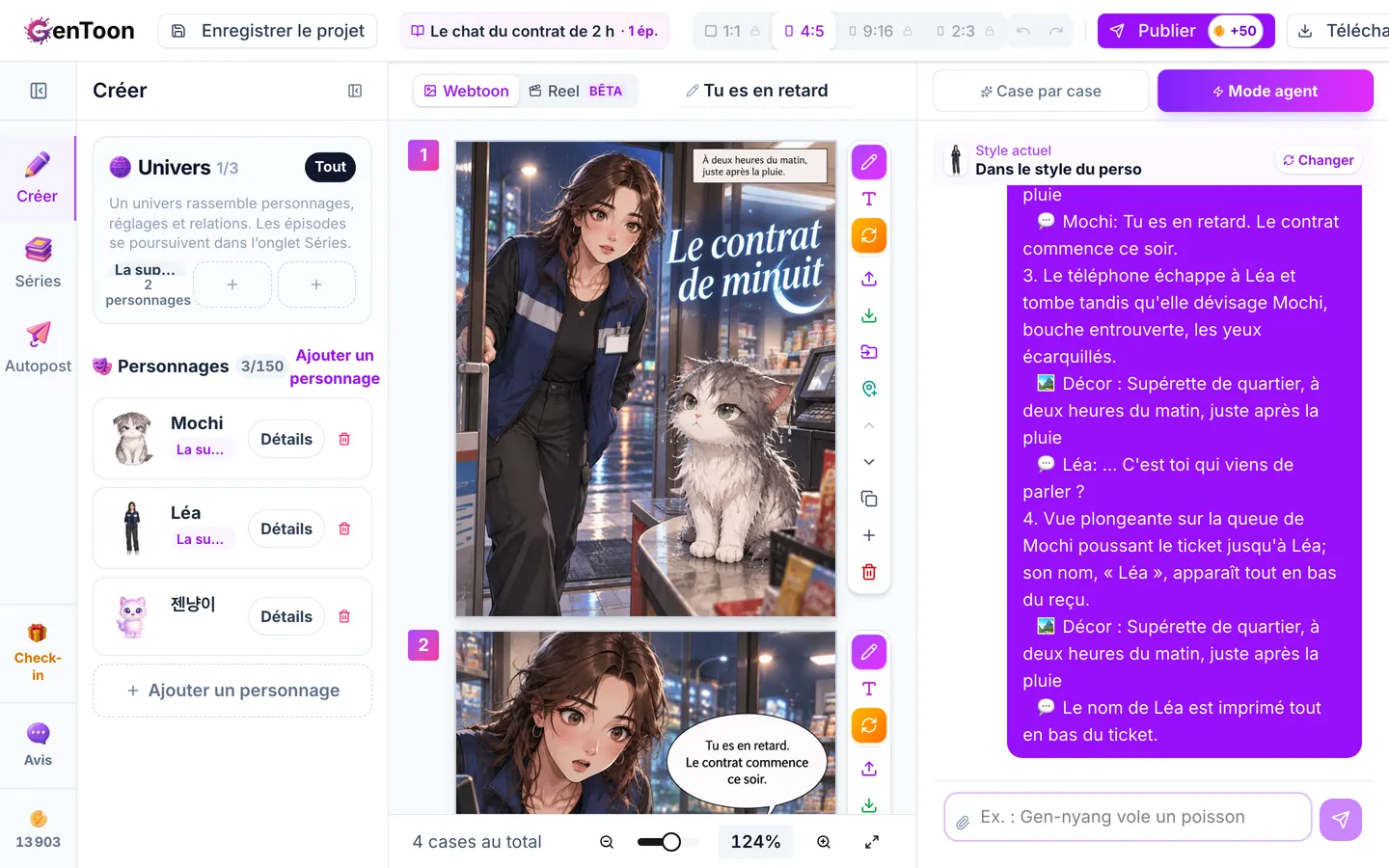
Task: Delete the 젠냥이 character
Action: (344, 616)
